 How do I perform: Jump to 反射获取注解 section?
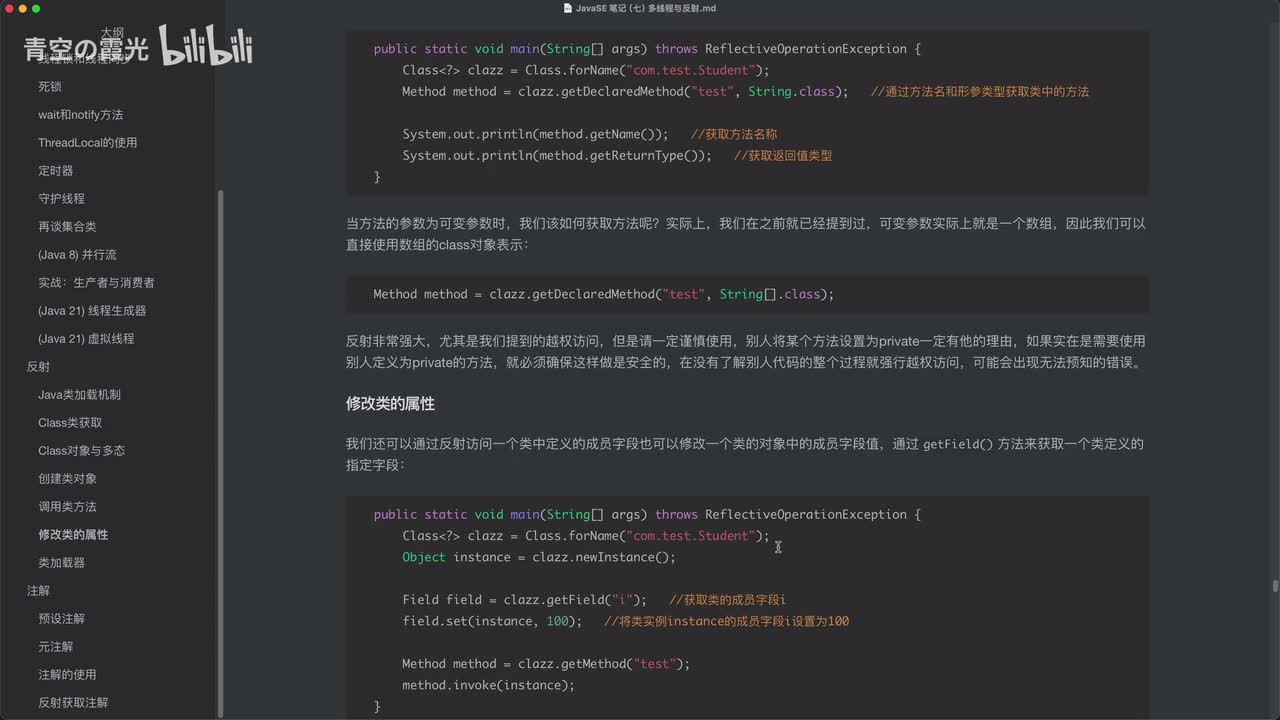pyautogui.click(x=73, y=703)
